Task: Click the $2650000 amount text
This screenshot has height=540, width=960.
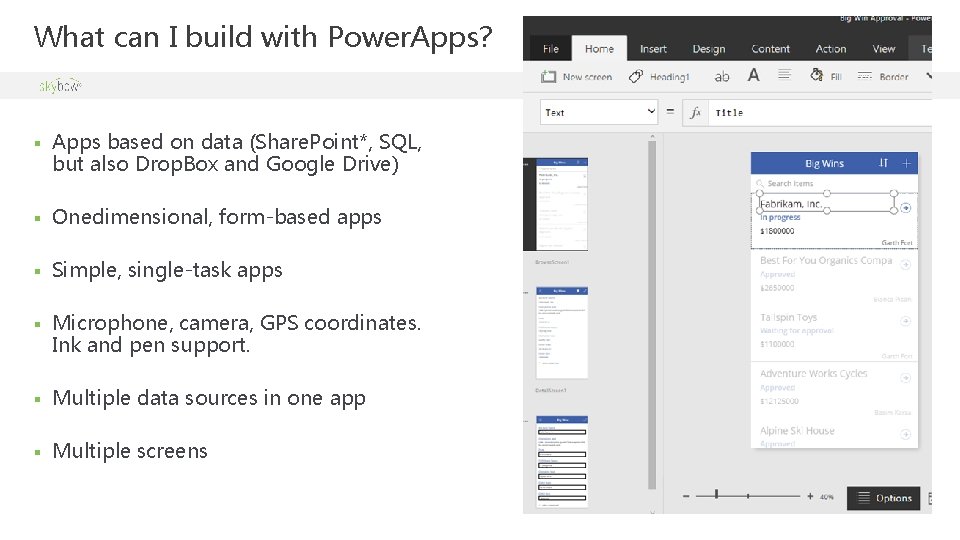Action: tap(777, 288)
